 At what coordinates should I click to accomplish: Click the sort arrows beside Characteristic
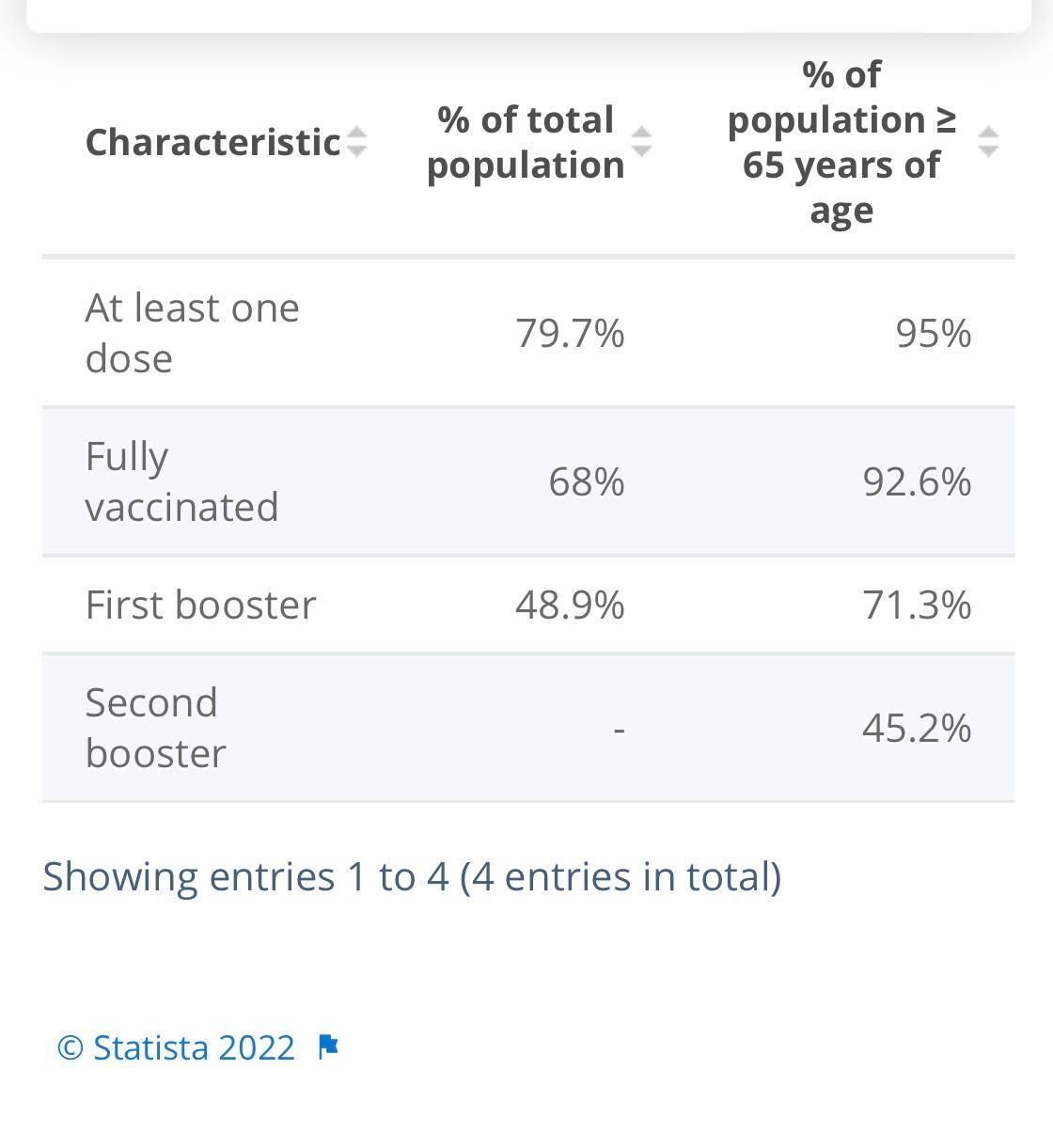pyautogui.click(x=356, y=142)
